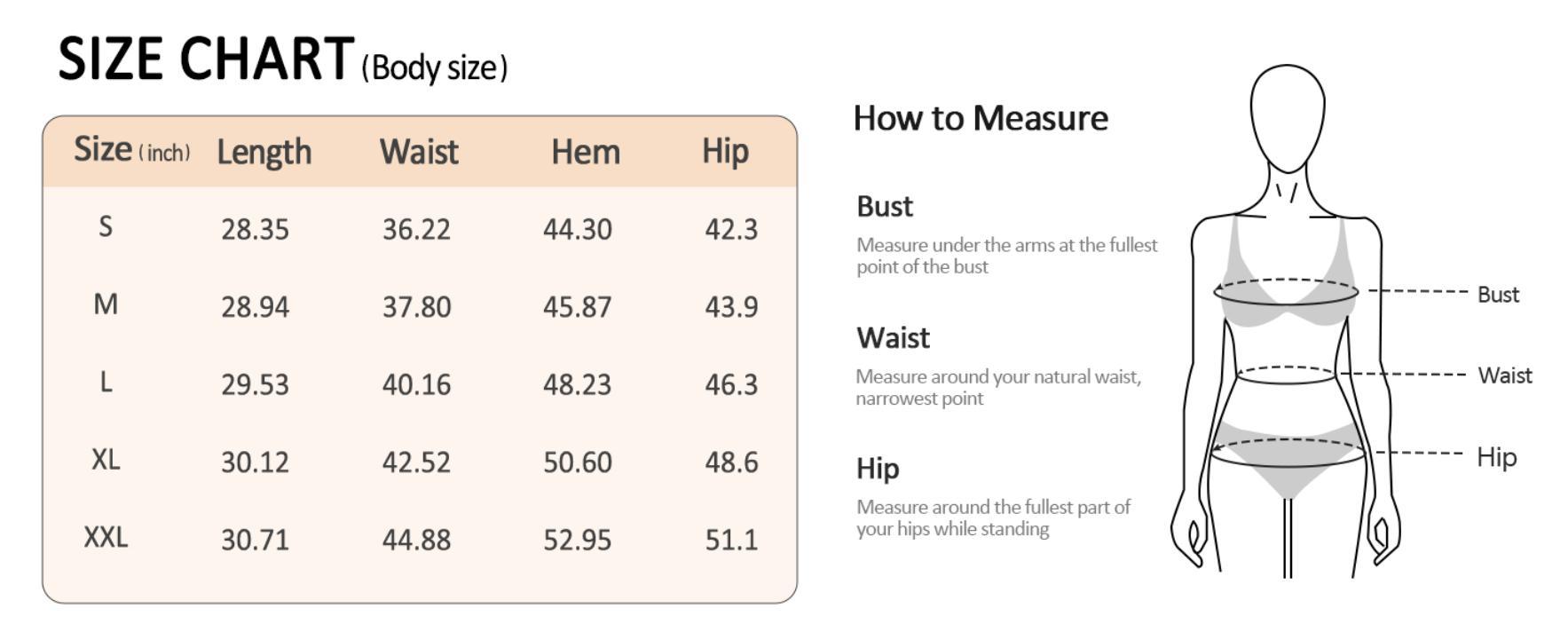This screenshot has width=1568, height=640.
Task: Click the Bust label beside mannequin
Action: click(x=1498, y=295)
